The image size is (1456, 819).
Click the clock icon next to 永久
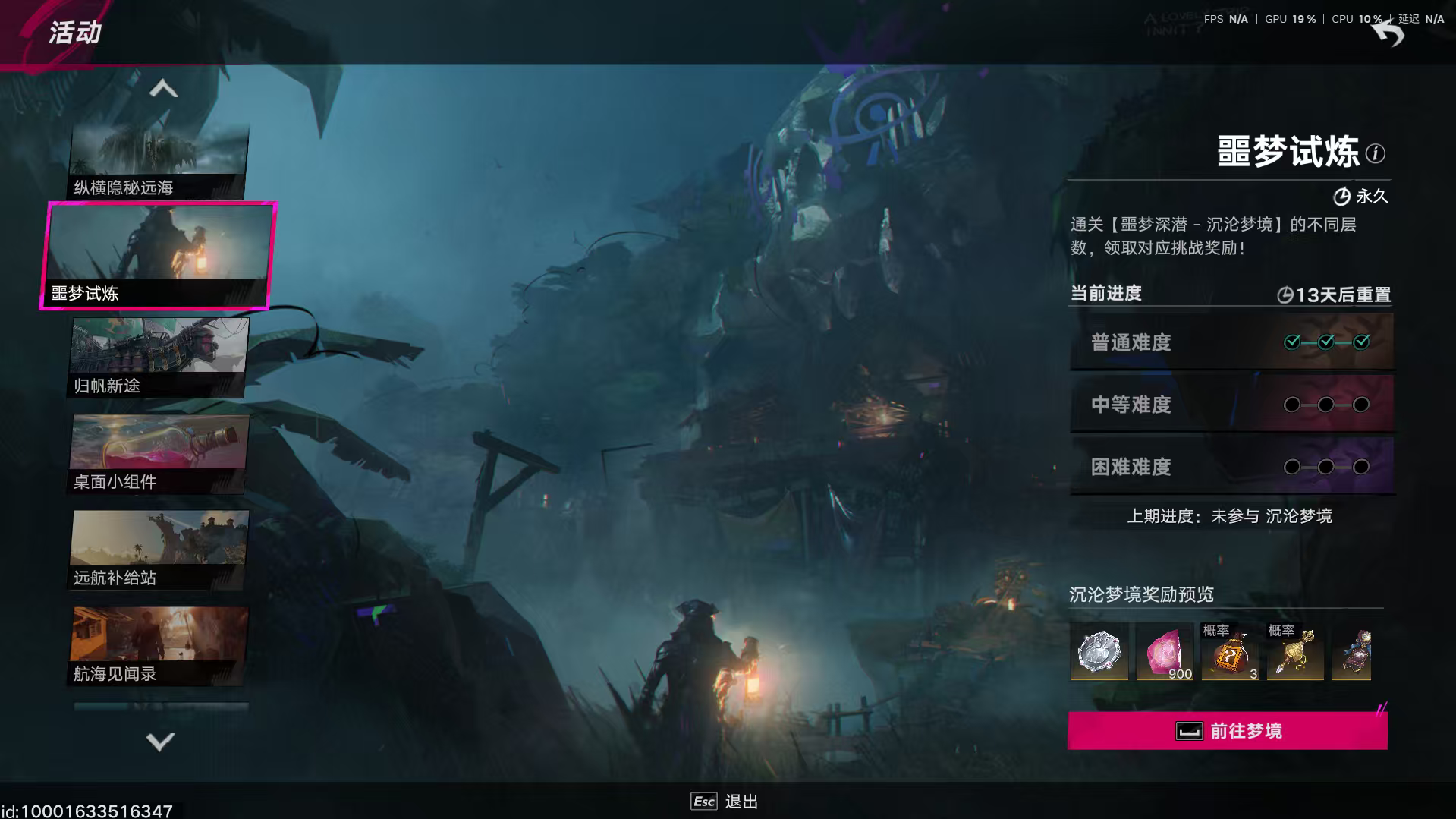(x=1341, y=197)
